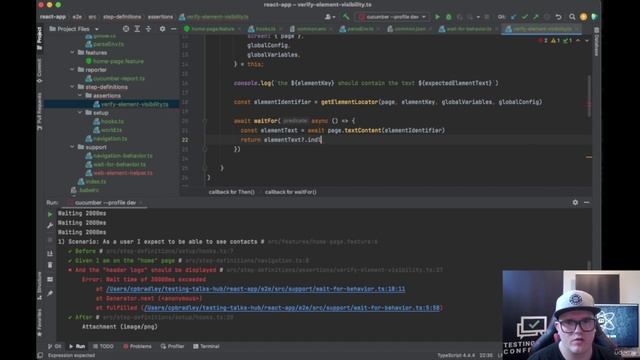Click the TypeScript 4.4.4 status bar widget

coord(456,356)
